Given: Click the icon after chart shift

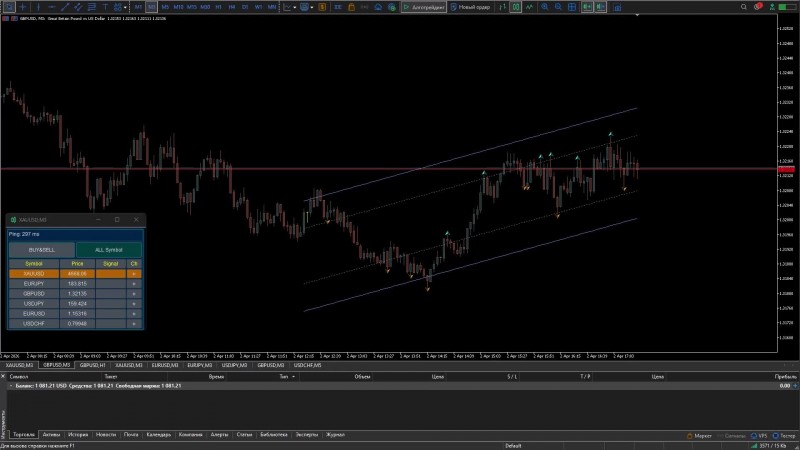Looking at the screenshot, I should (617, 7).
